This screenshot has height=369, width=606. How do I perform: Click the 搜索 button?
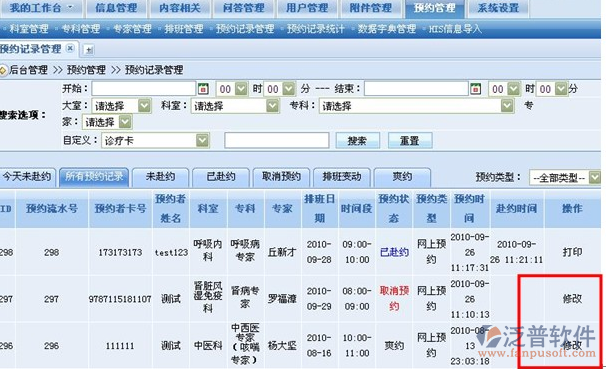click(357, 141)
